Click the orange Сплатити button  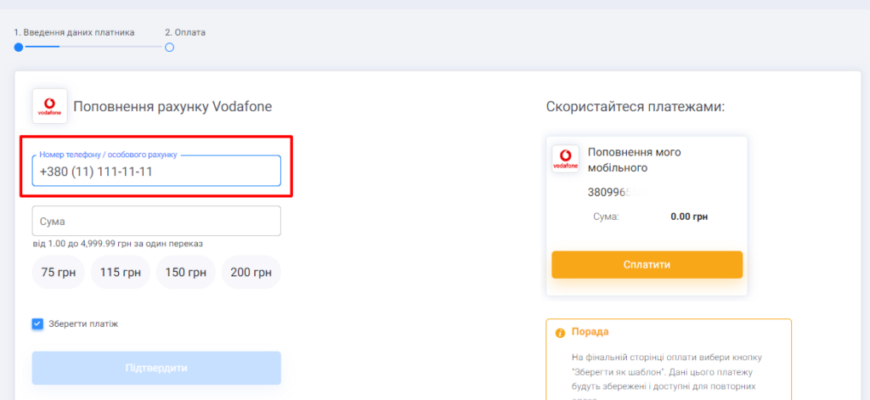[x=647, y=265]
